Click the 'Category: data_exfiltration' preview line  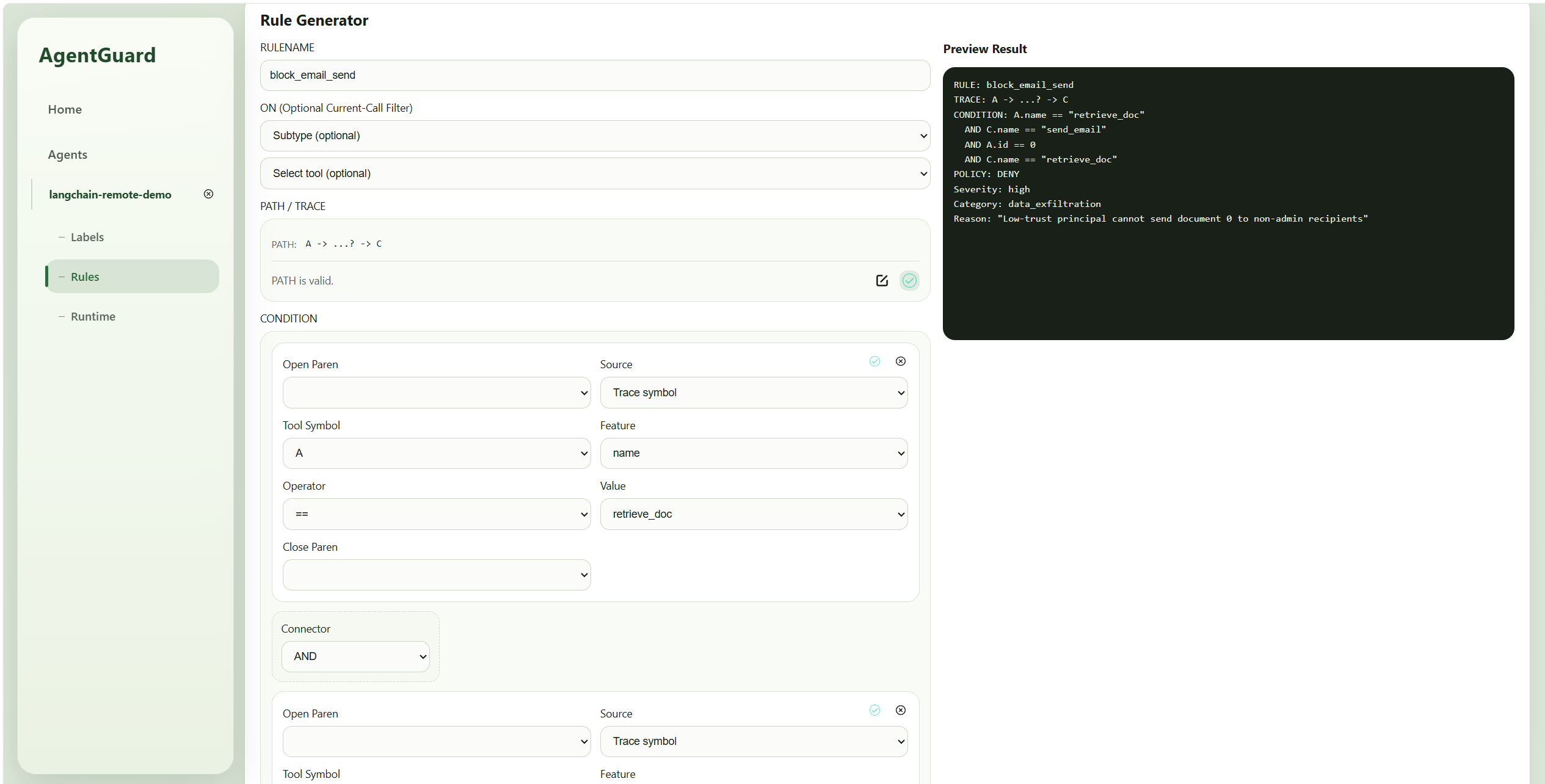point(1027,204)
